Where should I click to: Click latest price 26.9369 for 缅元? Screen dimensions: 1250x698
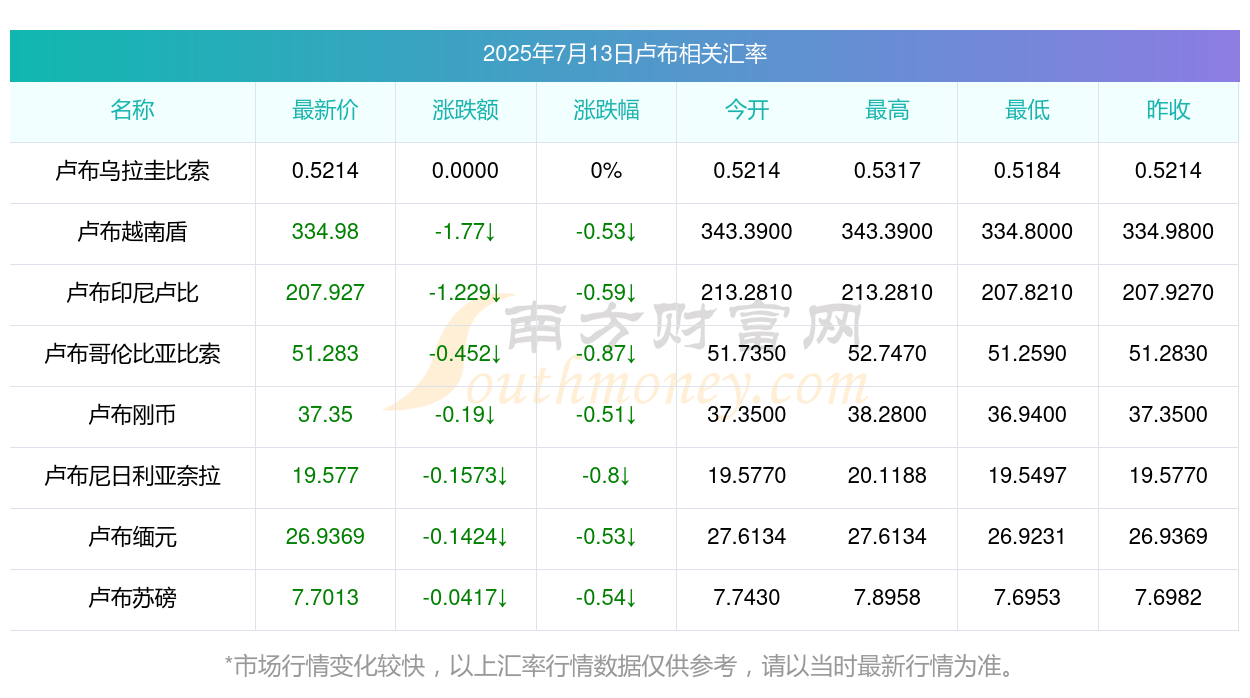[325, 537]
